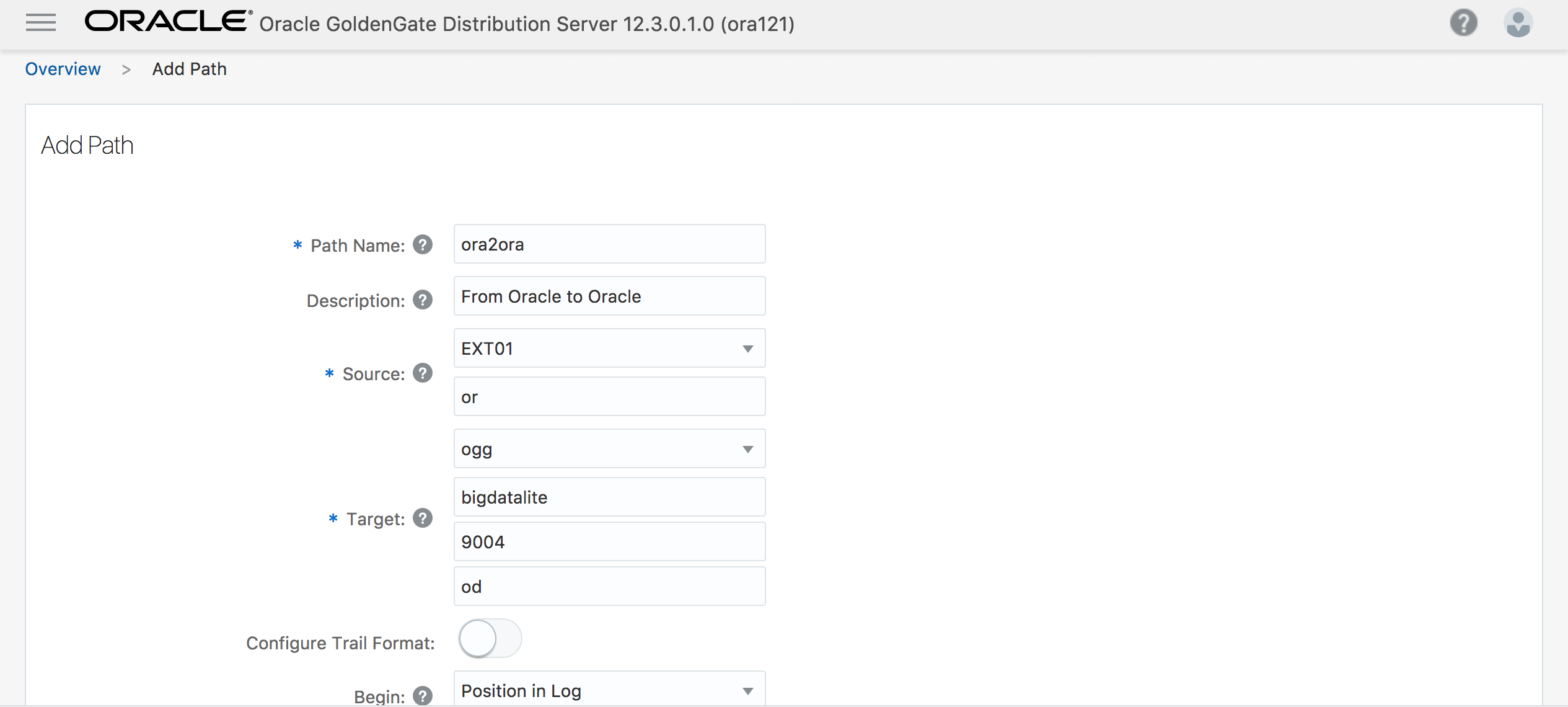Viewport: 1568px width, 707px height.
Task: Open the hamburger navigation menu
Action: coord(40,22)
